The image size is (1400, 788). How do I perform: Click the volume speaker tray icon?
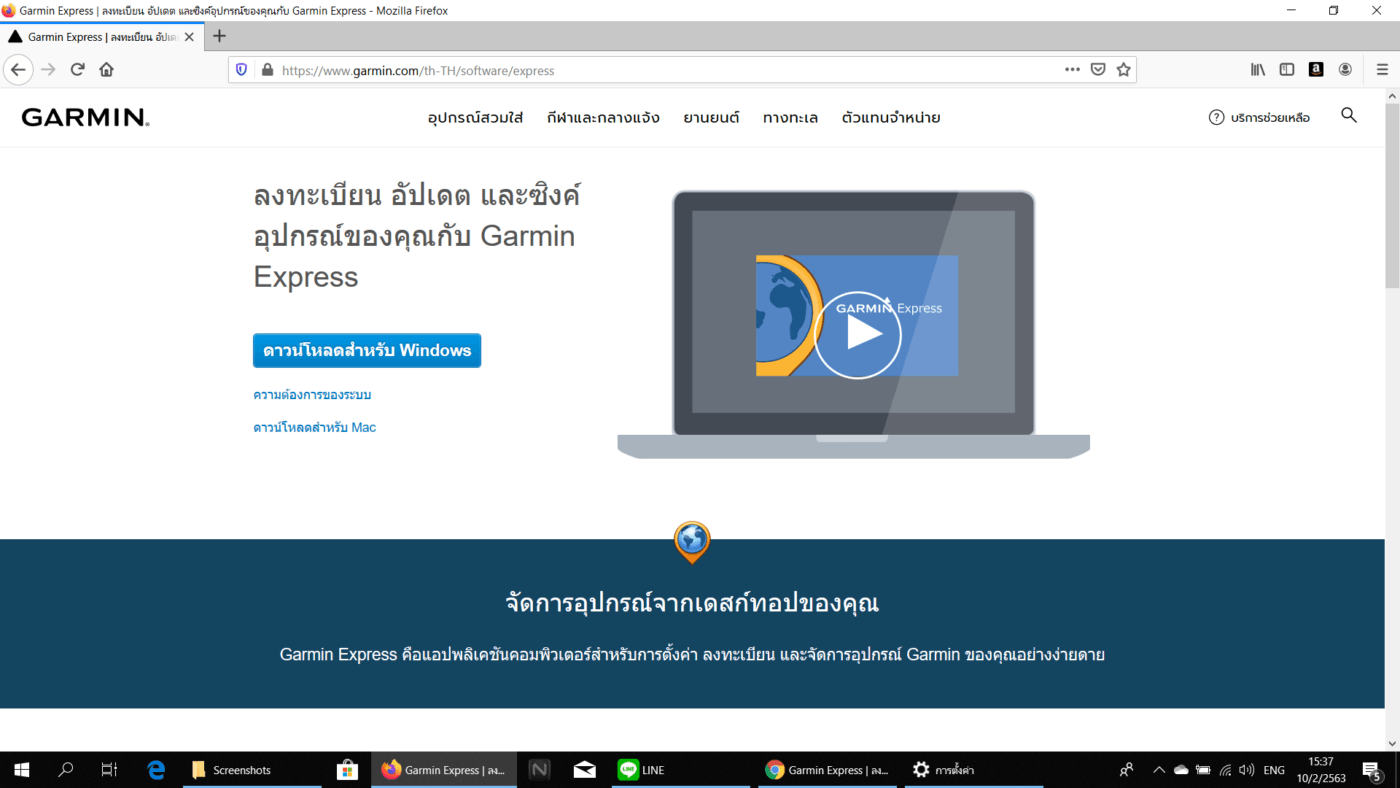click(1246, 770)
